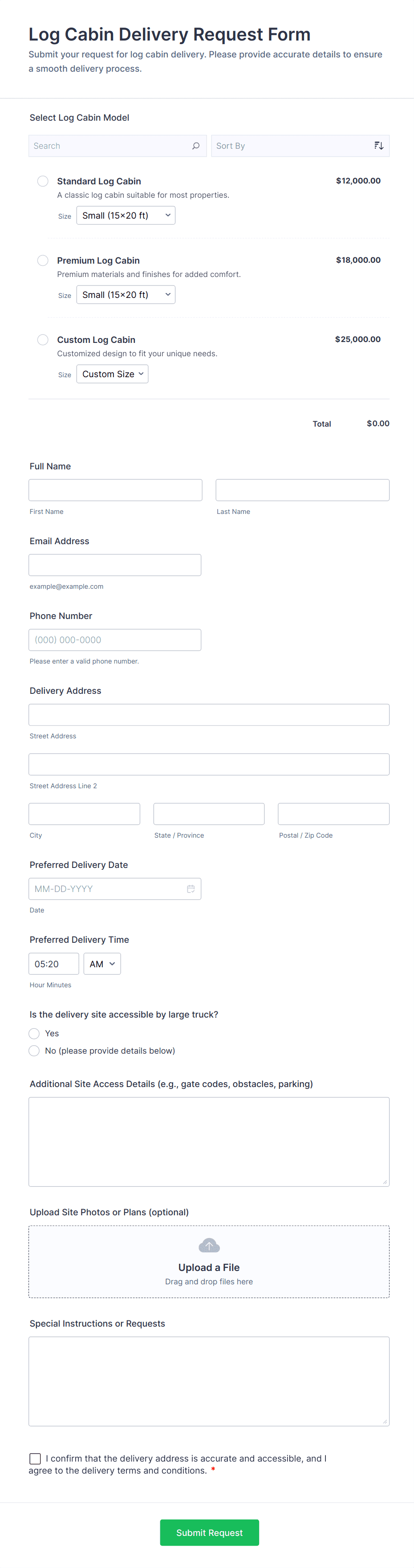Select Yes for large truck access
Viewport: 414px width, 1568px height.
(34, 1034)
